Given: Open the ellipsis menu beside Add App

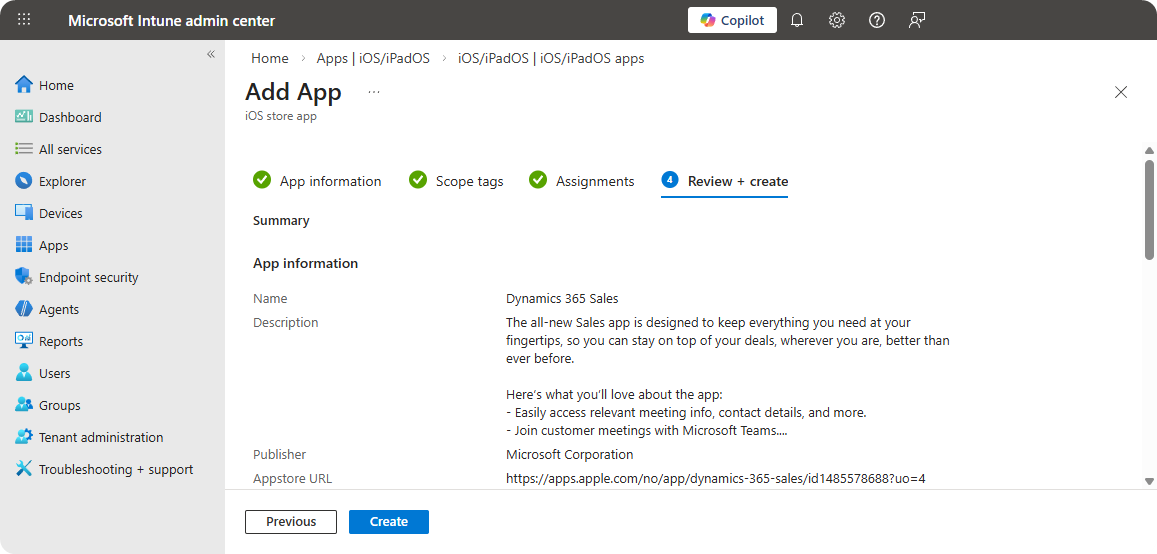Looking at the screenshot, I should [x=374, y=92].
